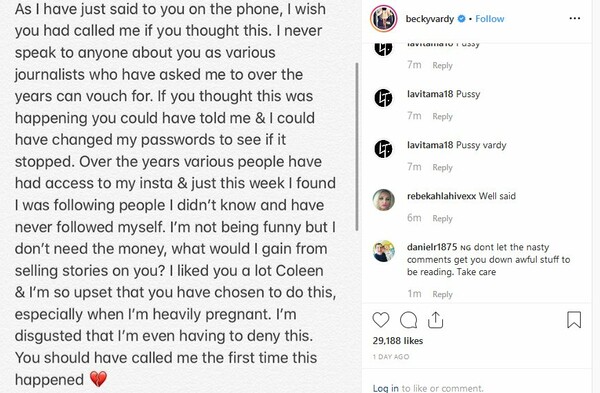Open the '1 DAY AGO' timestamp
Image resolution: width=600 pixels, height=393 pixels.
(391, 357)
